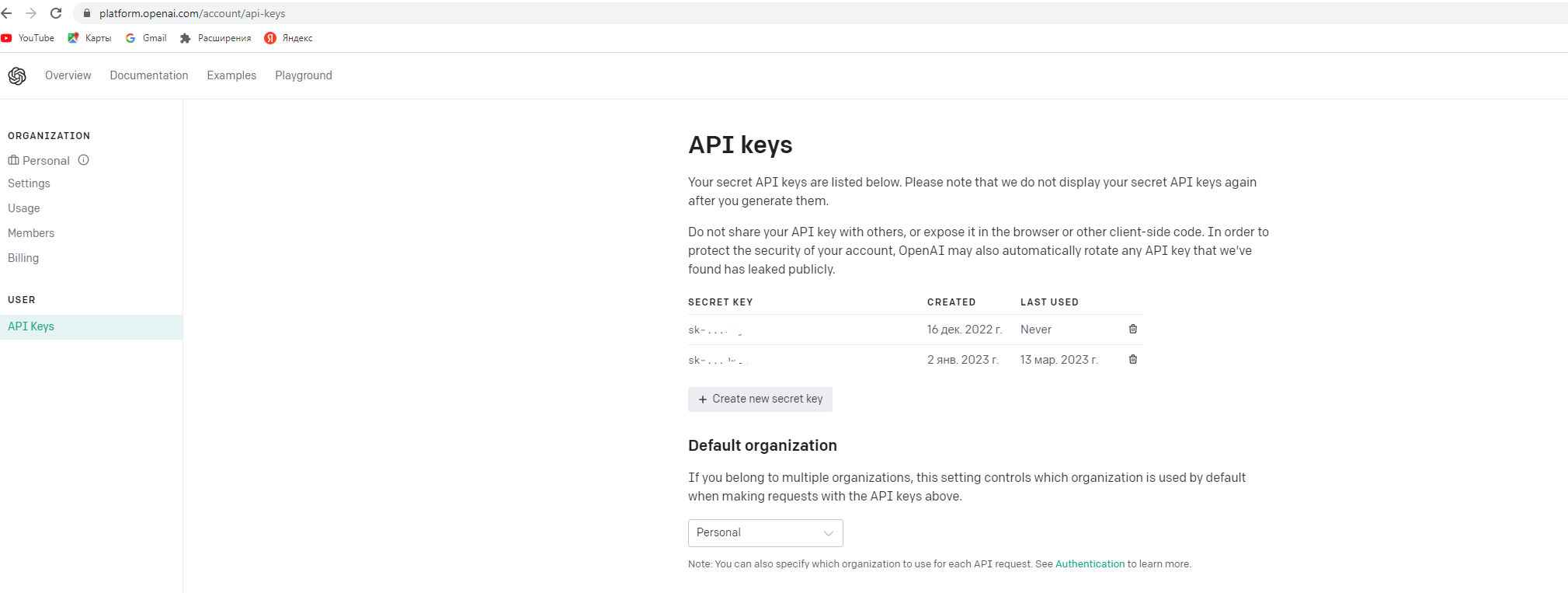The height and width of the screenshot is (593, 1568).
Task: Click the OpenAI logo icon
Action: [x=17, y=75]
